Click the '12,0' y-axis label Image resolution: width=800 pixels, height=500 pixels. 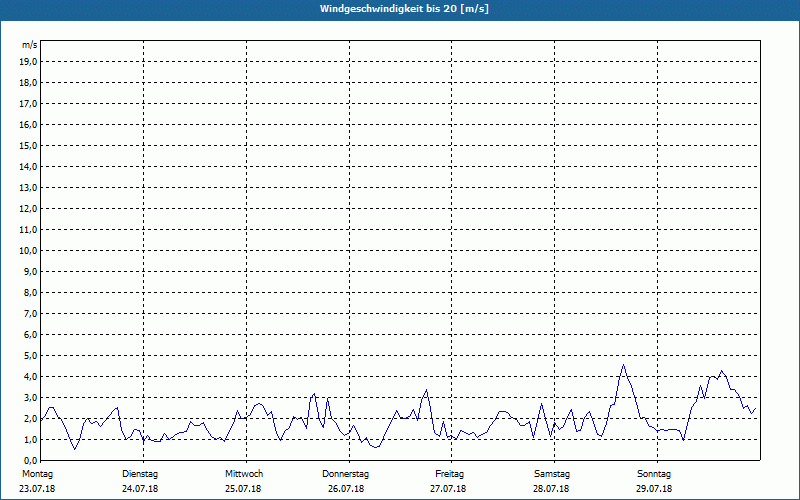pos(27,209)
